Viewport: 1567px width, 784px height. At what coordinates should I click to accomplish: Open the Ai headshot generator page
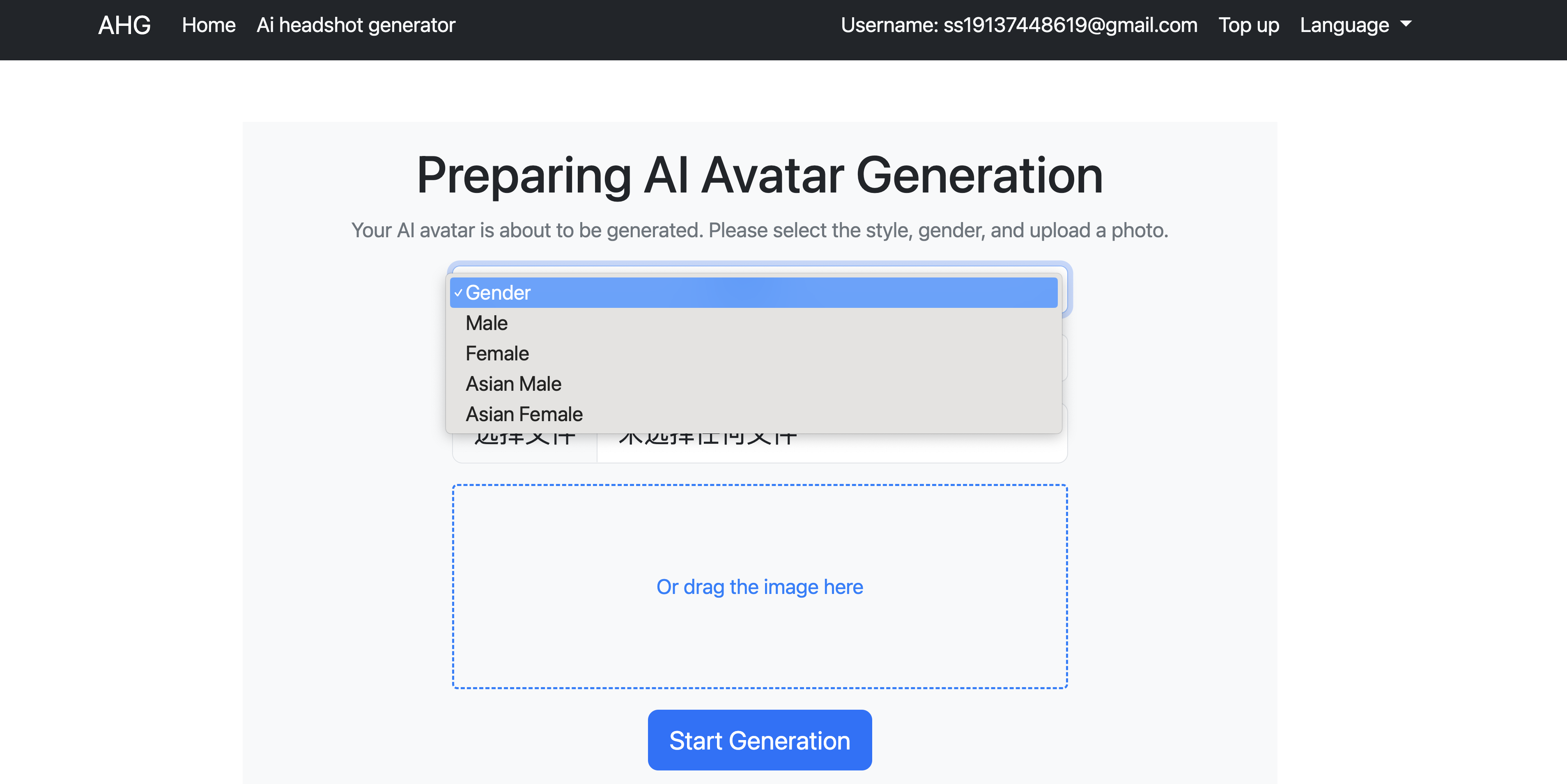pyautogui.click(x=356, y=25)
